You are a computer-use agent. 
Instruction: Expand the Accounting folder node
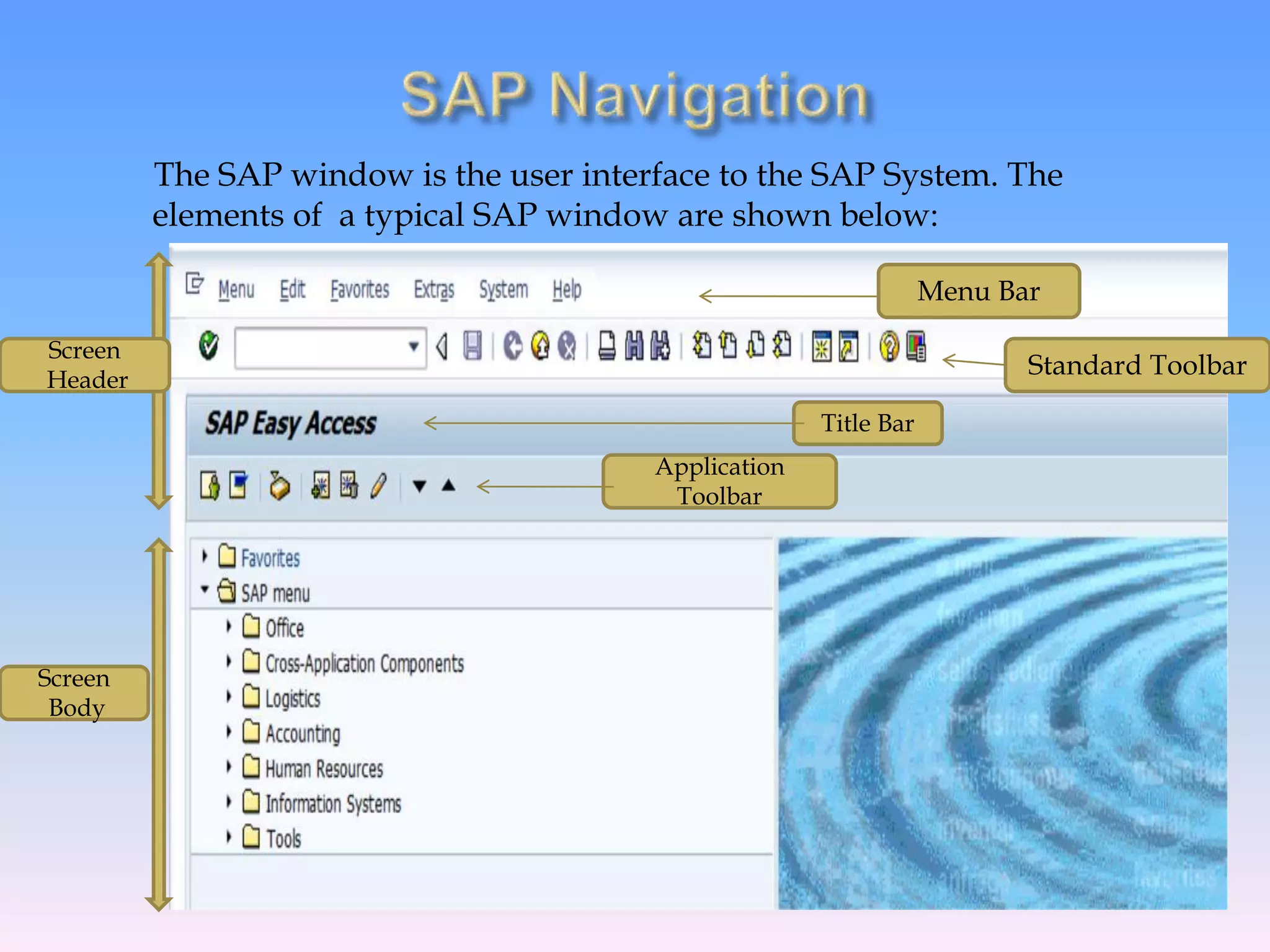(229, 731)
